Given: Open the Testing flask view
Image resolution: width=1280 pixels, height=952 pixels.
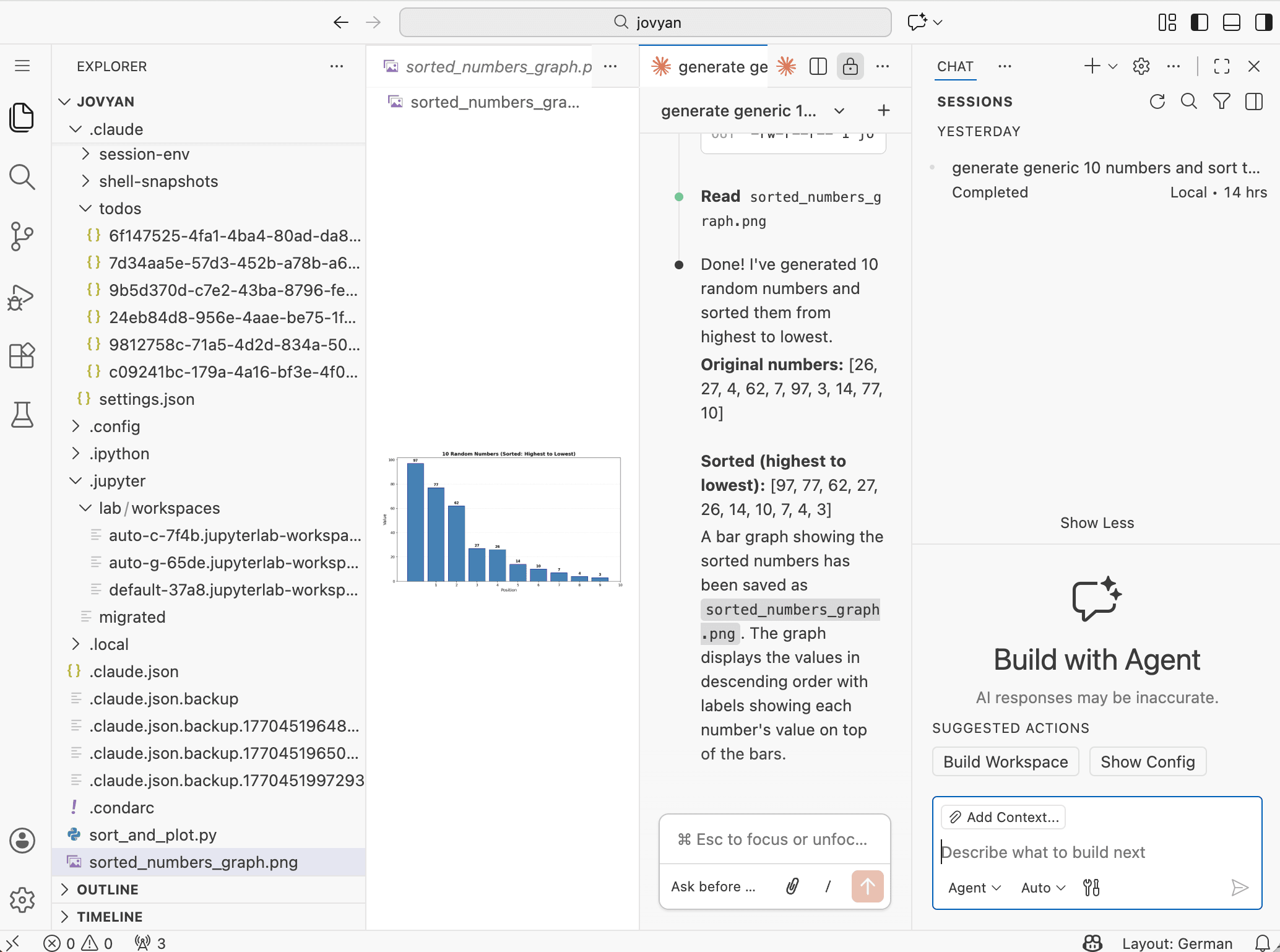Looking at the screenshot, I should click(22, 415).
